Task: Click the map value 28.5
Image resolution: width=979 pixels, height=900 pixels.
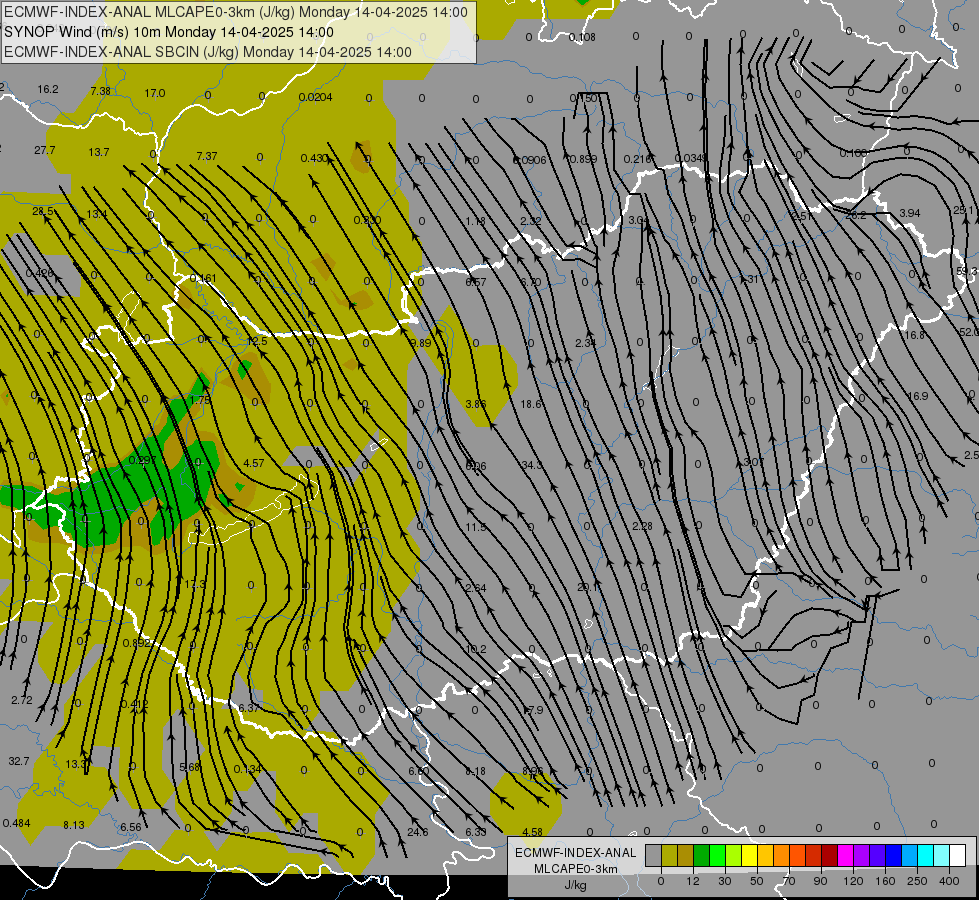Action: coord(42,212)
